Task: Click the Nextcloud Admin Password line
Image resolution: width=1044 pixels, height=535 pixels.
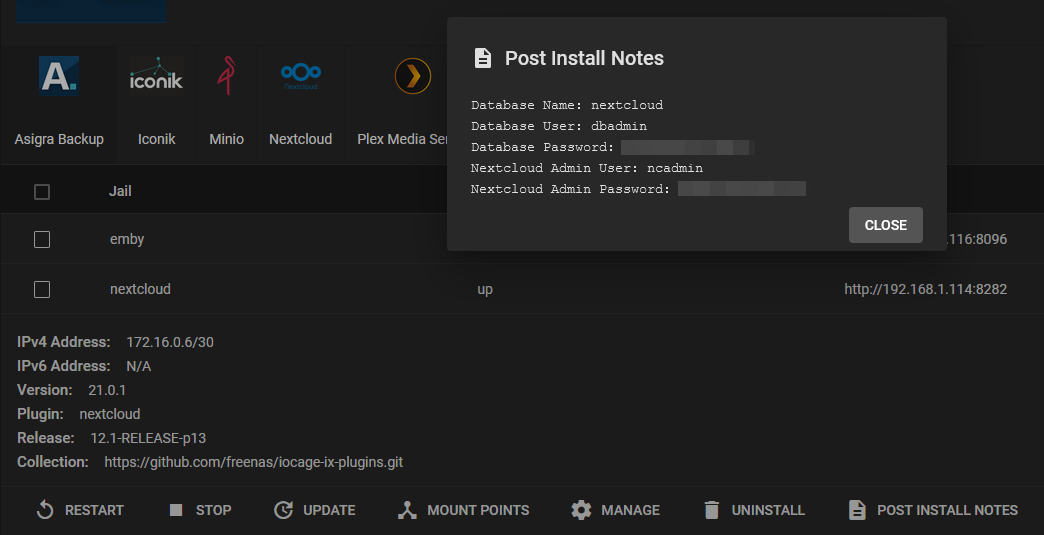Action: (638, 189)
